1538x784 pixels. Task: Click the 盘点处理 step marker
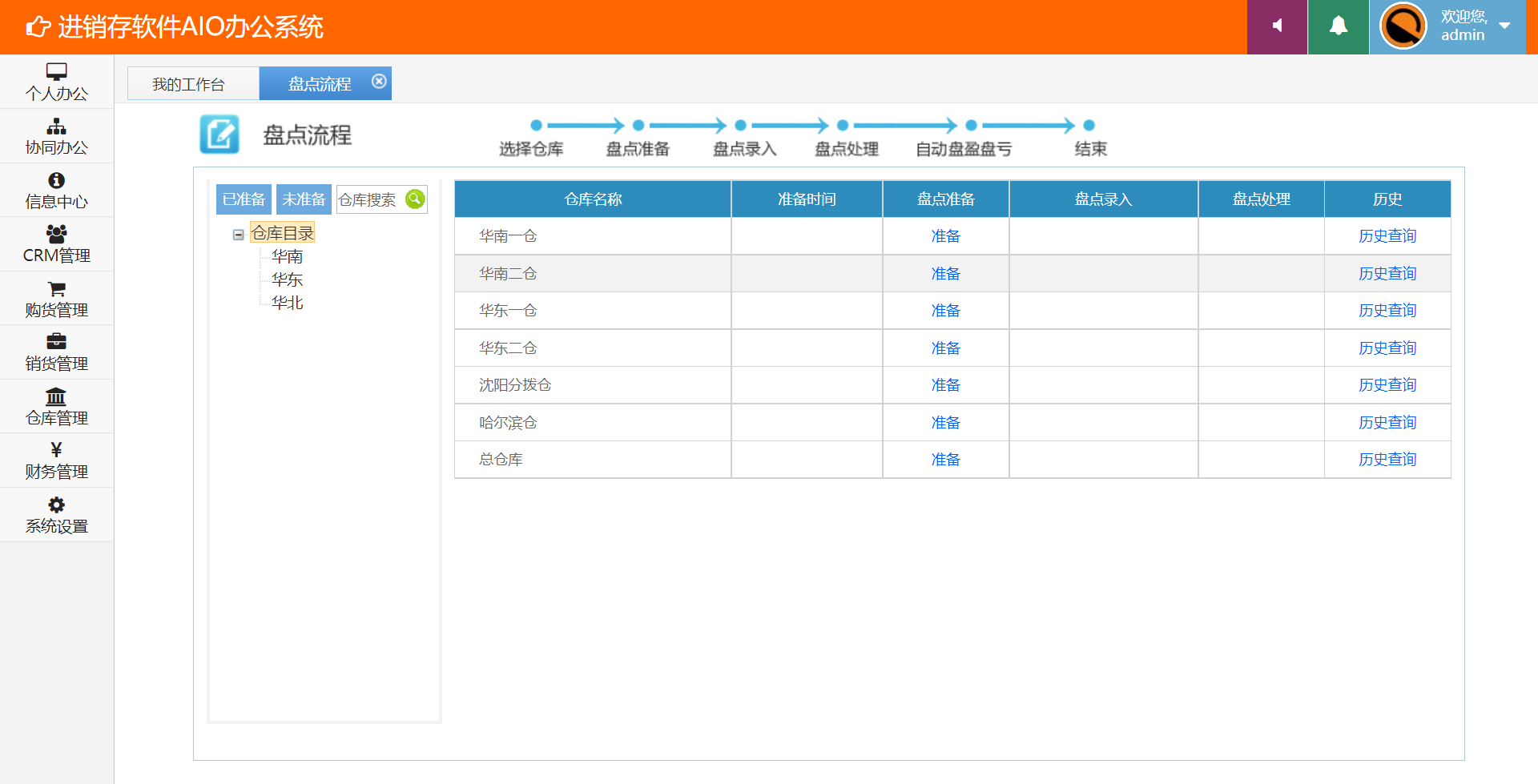point(843,125)
